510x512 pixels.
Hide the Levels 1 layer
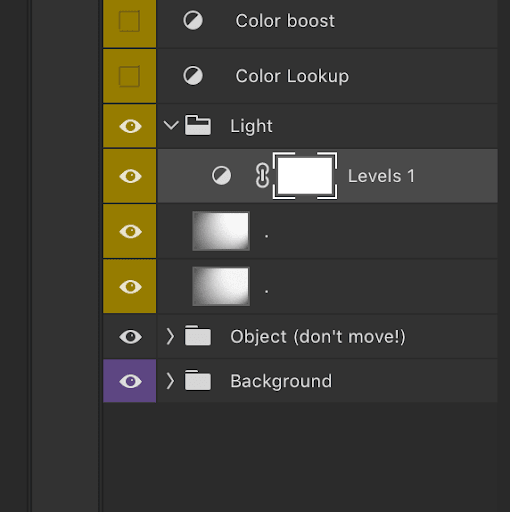pyautogui.click(x=130, y=176)
